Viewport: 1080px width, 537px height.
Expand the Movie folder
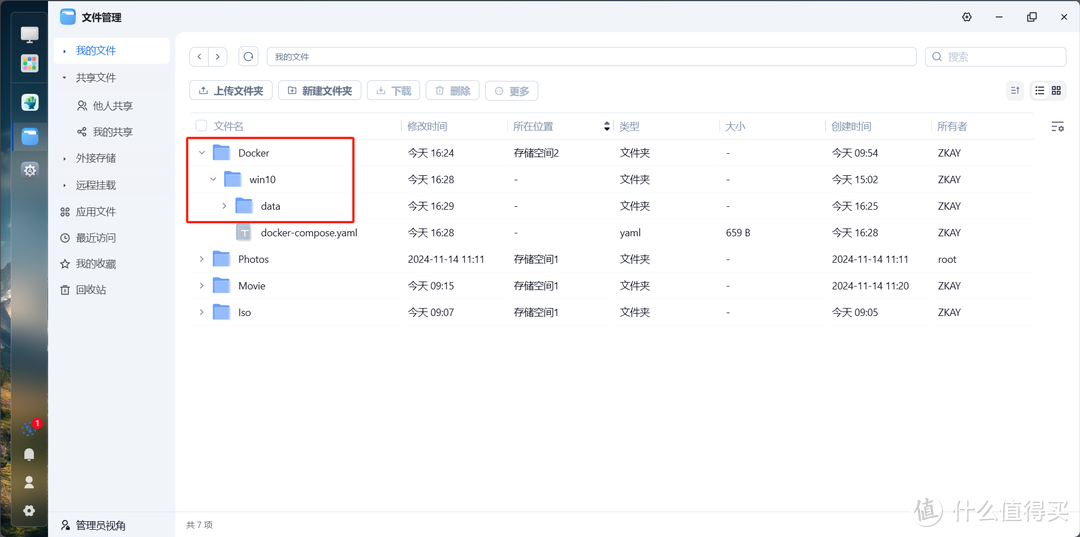point(202,286)
